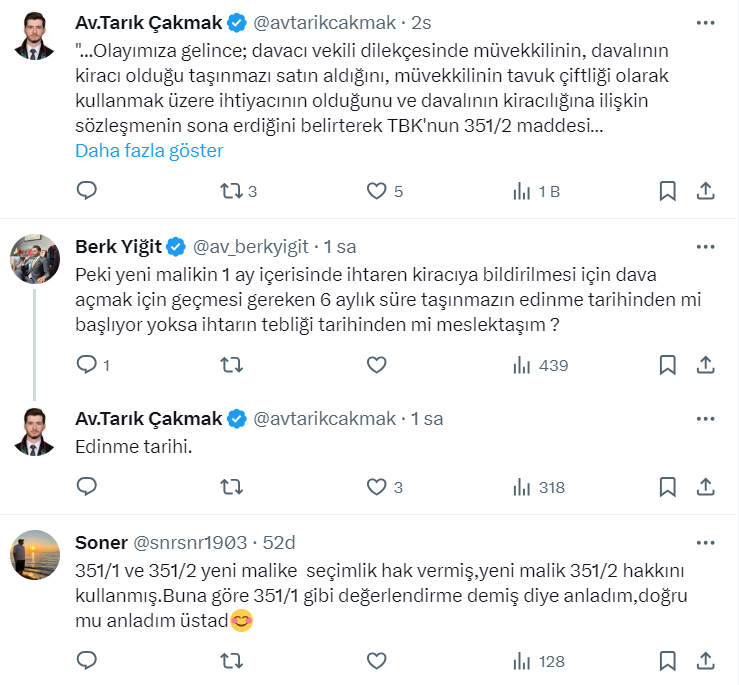739x685 pixels.
Task: Like the tweet with 5 likes
Action: click(376, 191)
